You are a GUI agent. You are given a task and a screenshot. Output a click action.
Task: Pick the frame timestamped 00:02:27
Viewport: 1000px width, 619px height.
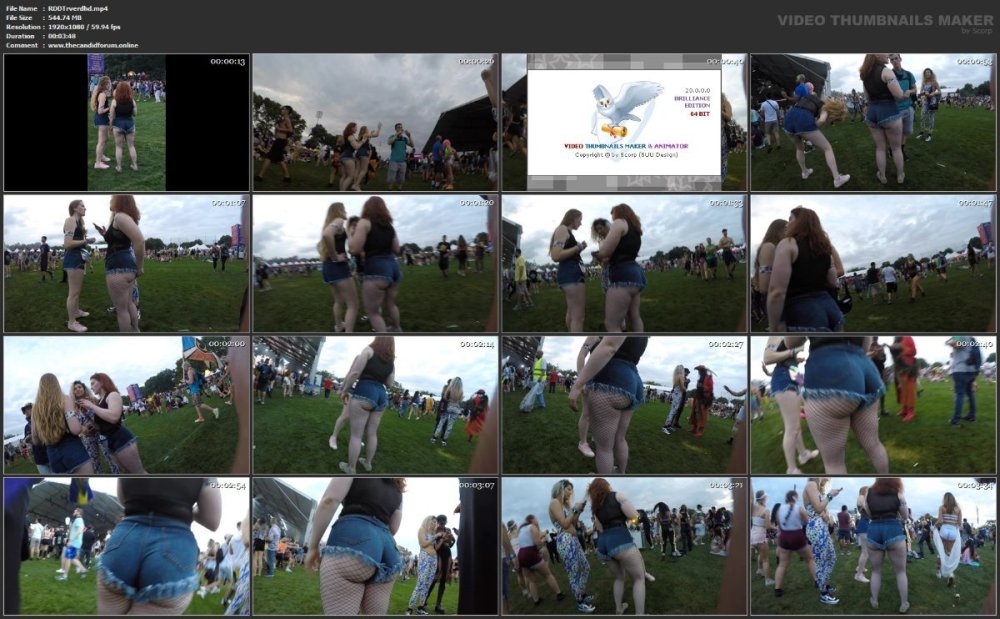click(624, 405)
